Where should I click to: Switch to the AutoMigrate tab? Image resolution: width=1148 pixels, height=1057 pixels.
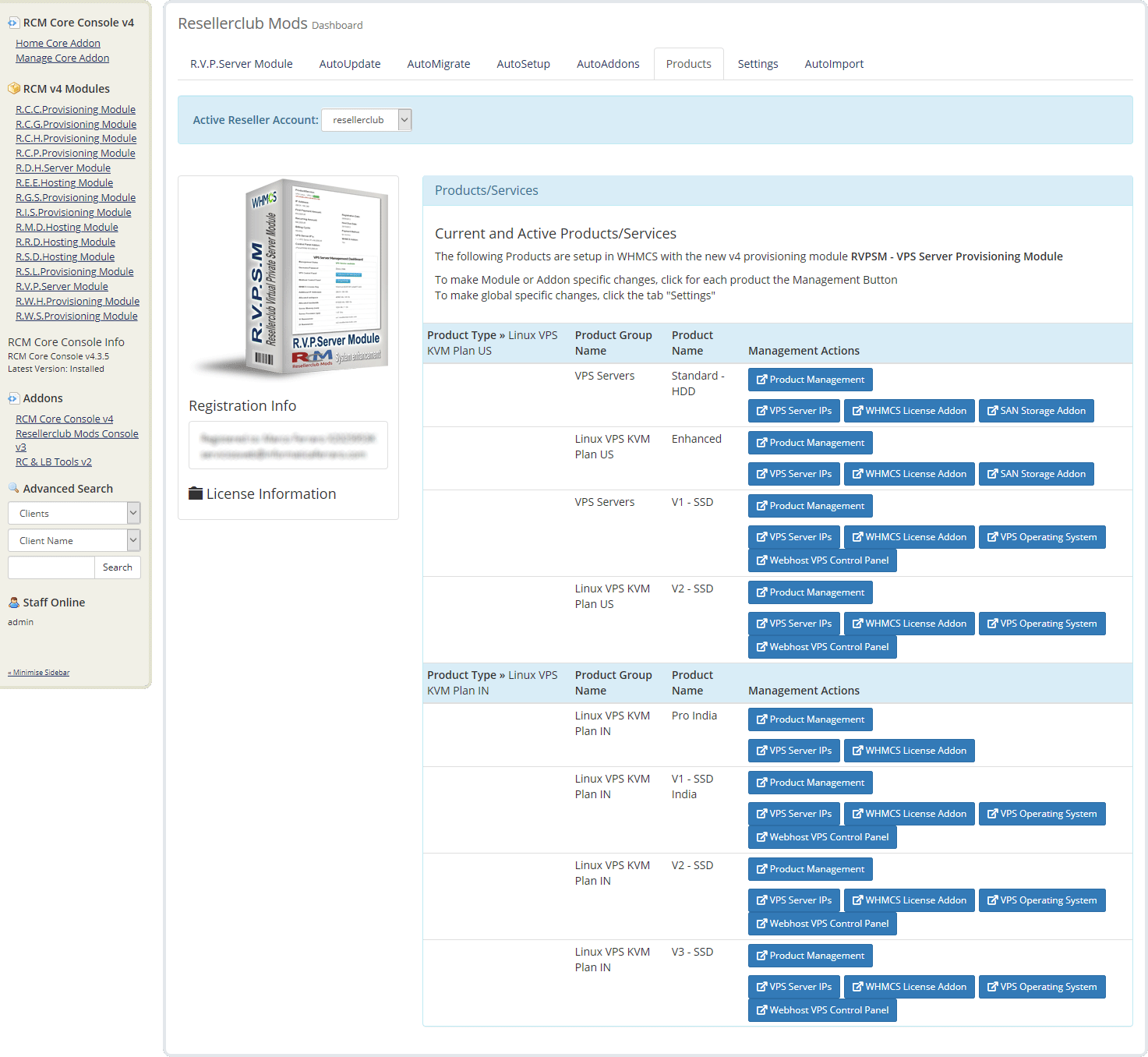[x=439, y=64]
